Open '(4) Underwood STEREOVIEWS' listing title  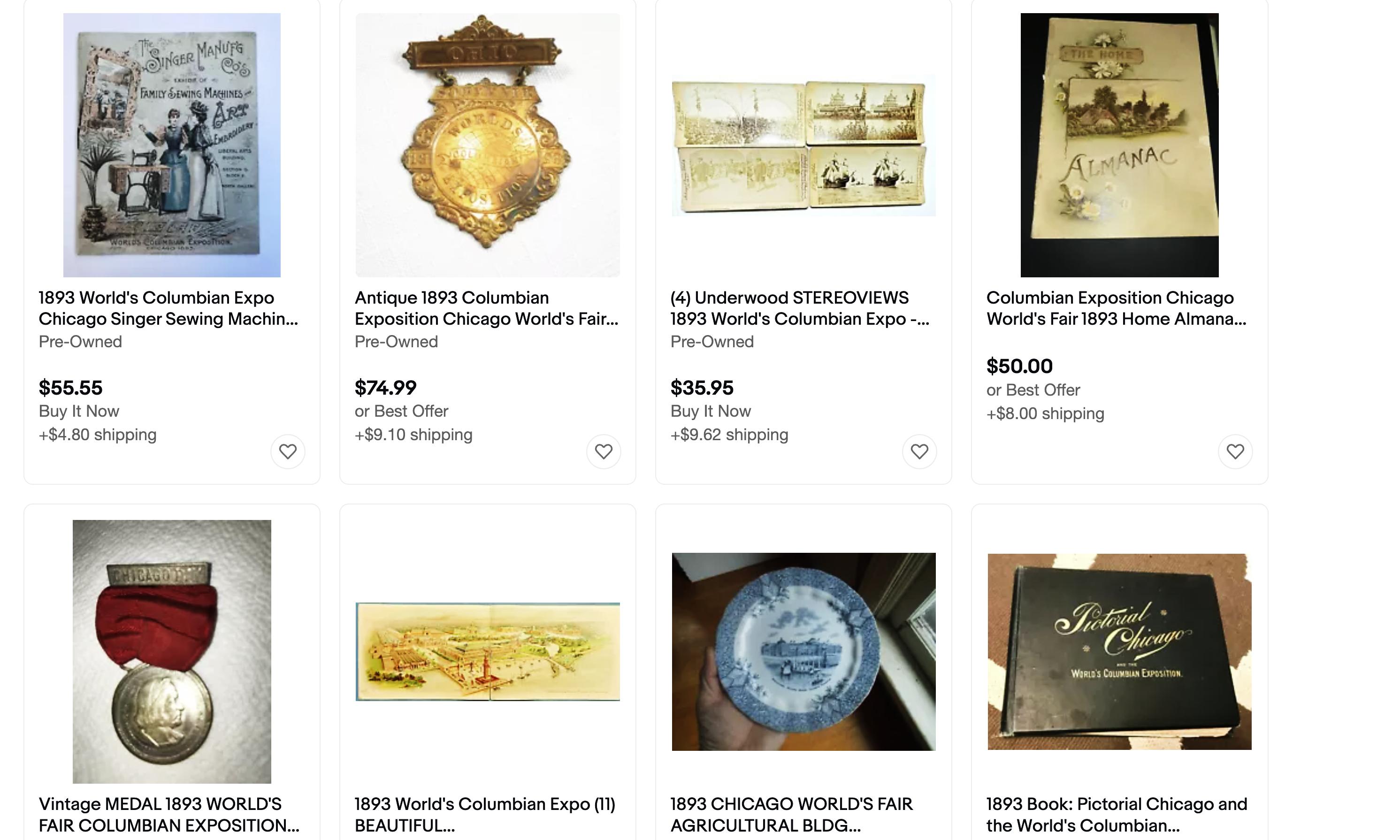click(800, 308)
